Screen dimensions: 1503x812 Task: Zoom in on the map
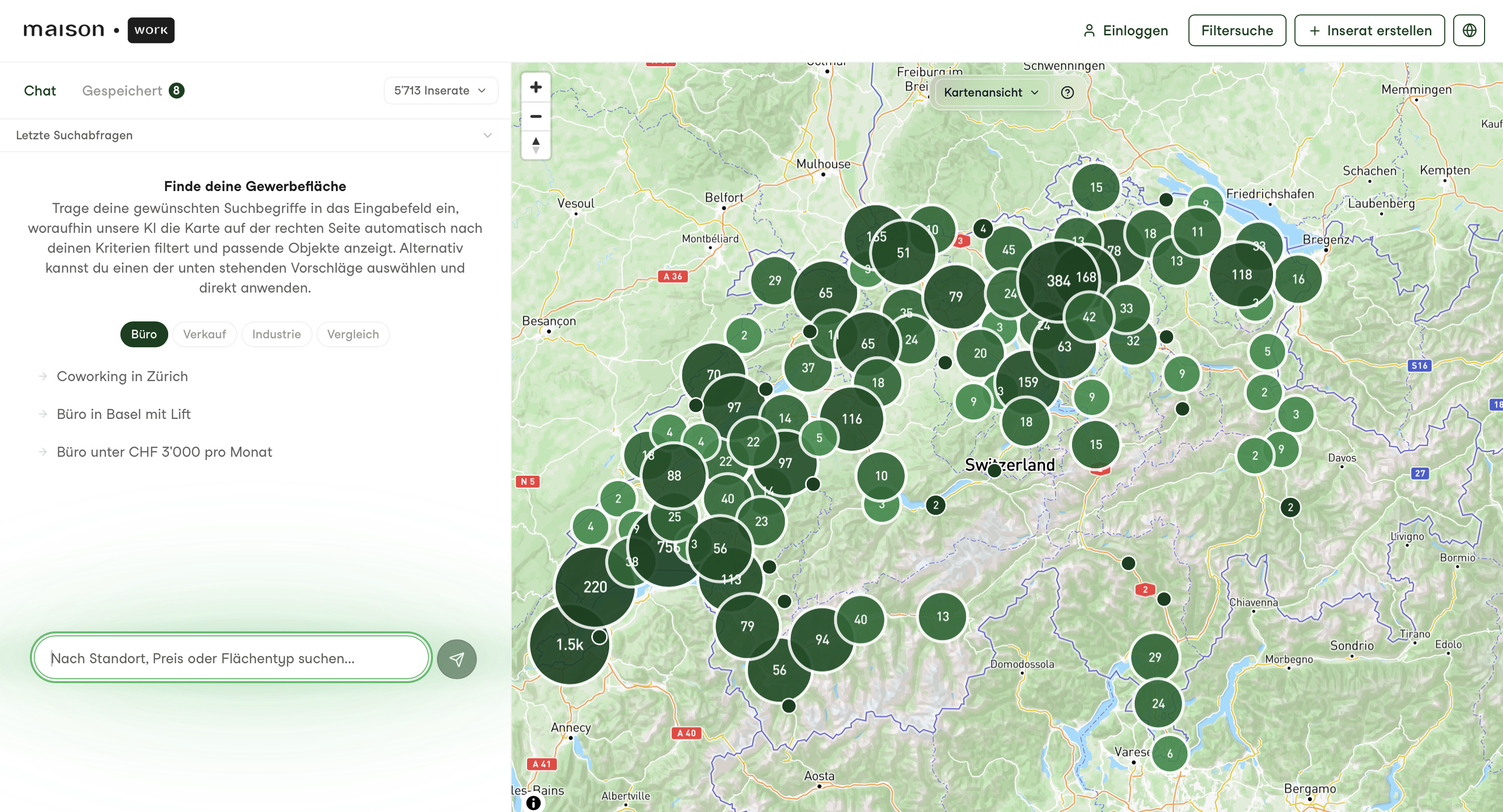[536, 88]
